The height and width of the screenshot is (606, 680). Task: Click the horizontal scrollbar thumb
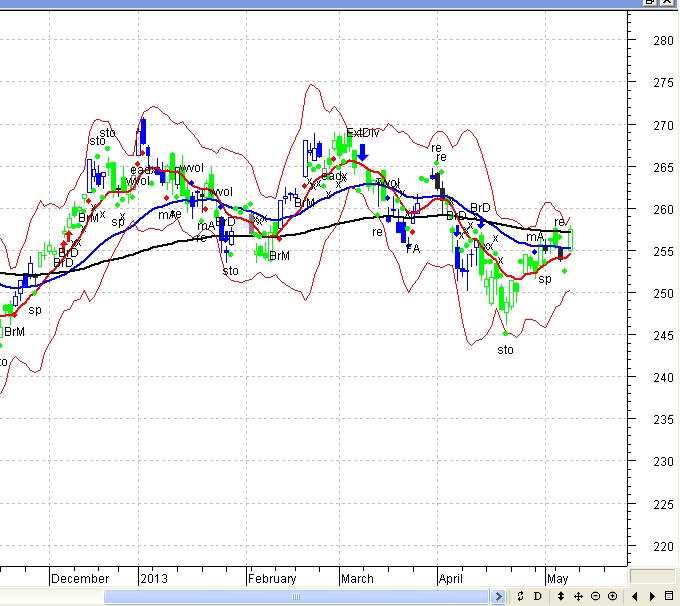pos(296,597)
